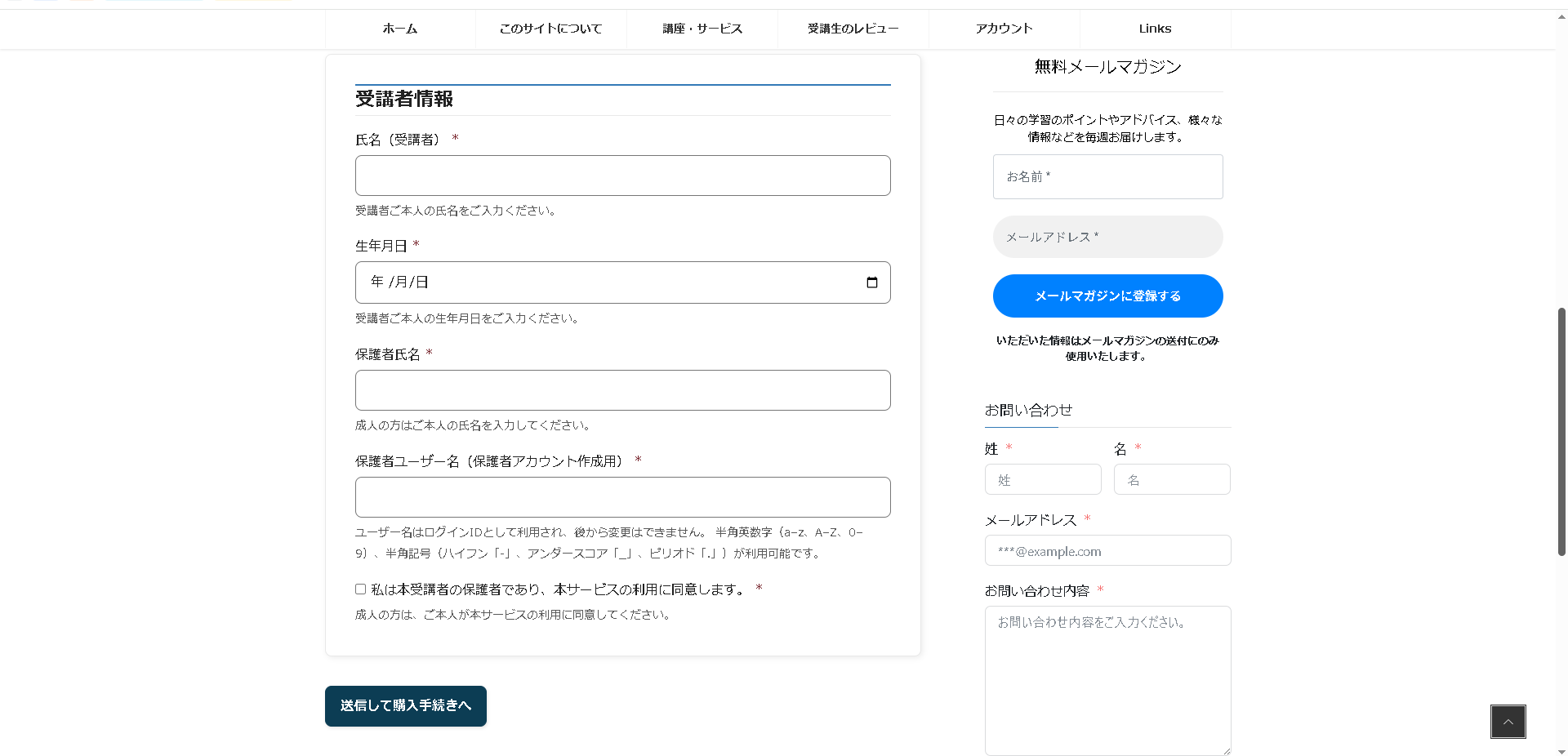Click the 保護者ユーザー名 input field
Image resolution: width=1568 pixels, height=756 pixels.
pos(622,497)
